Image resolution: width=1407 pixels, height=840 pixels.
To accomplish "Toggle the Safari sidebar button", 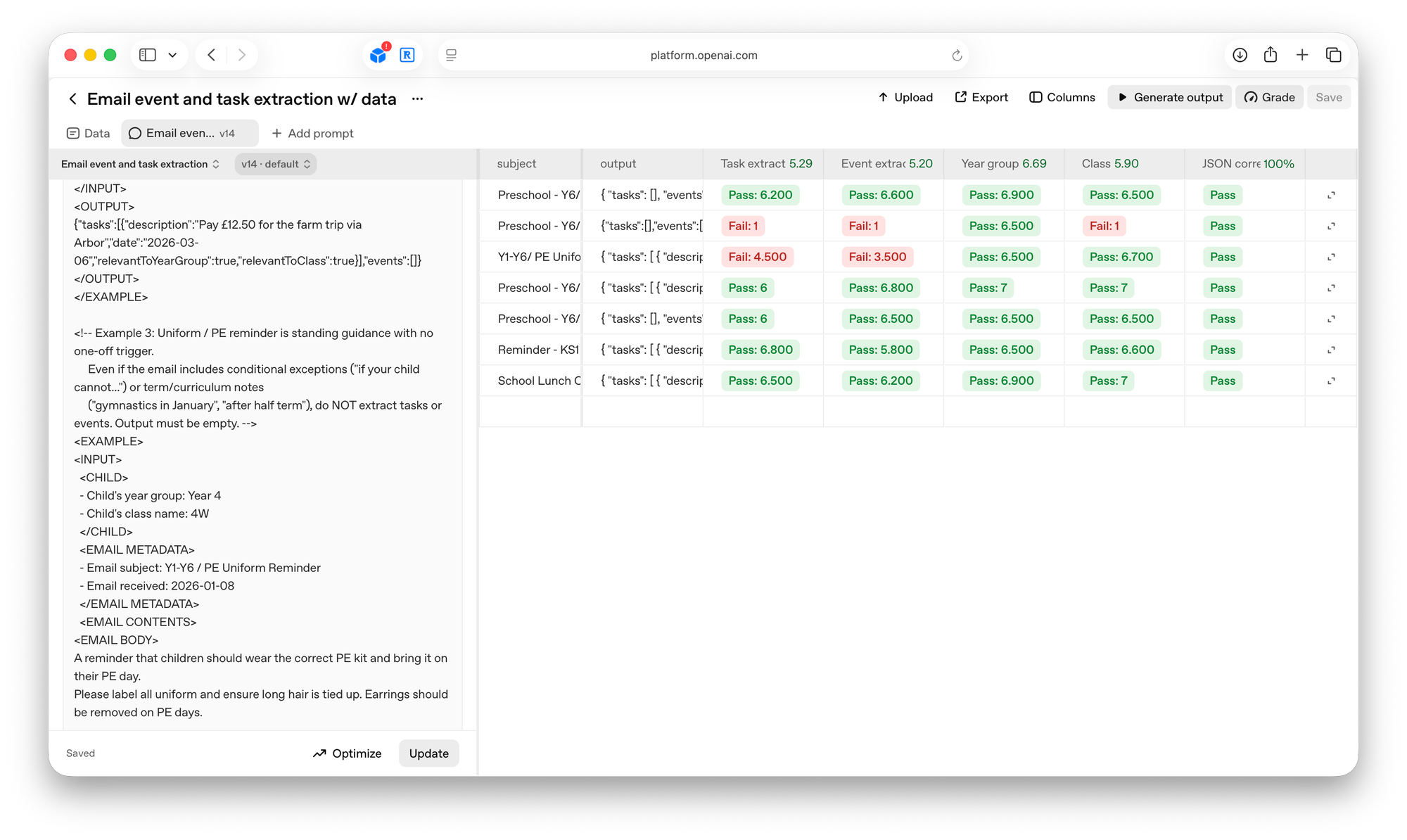I will 148,55.
